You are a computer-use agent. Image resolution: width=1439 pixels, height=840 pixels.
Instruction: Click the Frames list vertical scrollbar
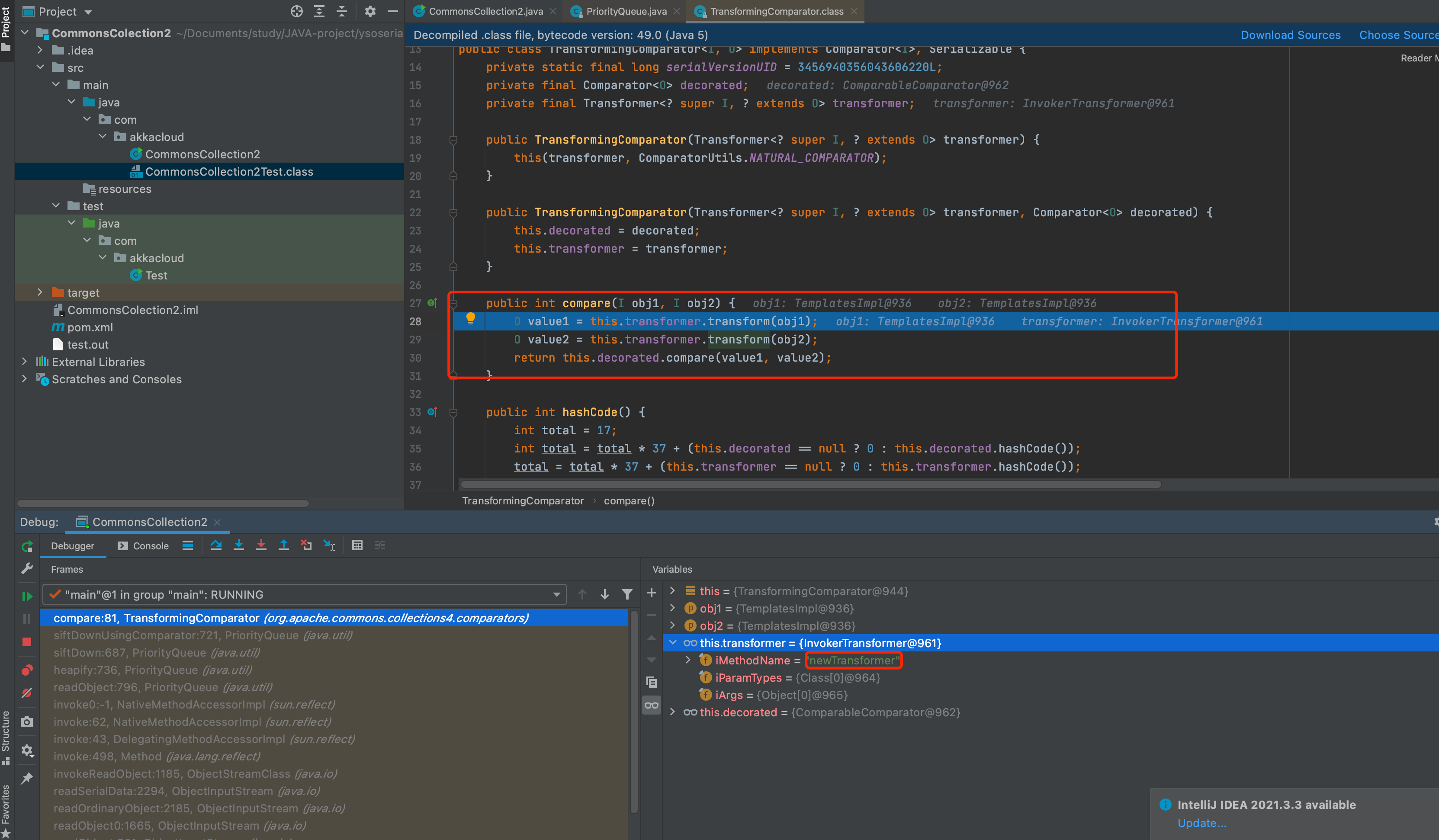pos(634,712)
